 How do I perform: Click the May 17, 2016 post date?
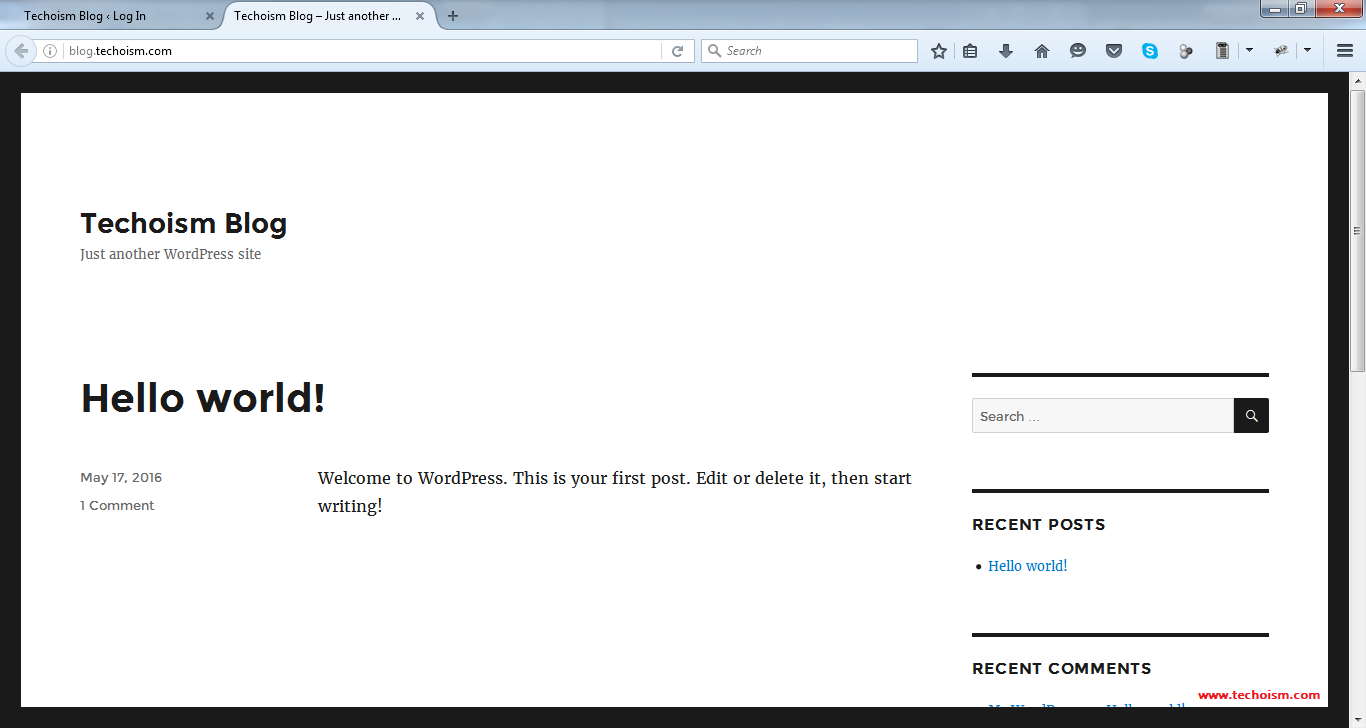[121, 478]
